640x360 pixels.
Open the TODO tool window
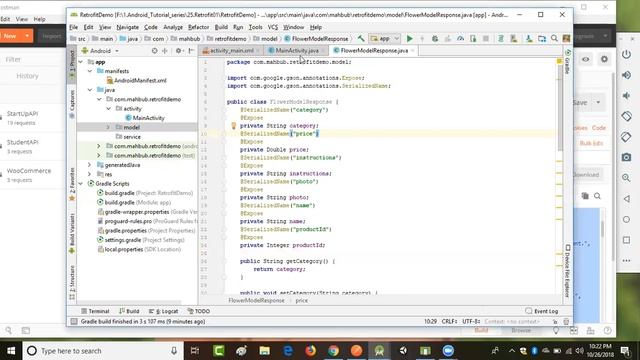199,311
